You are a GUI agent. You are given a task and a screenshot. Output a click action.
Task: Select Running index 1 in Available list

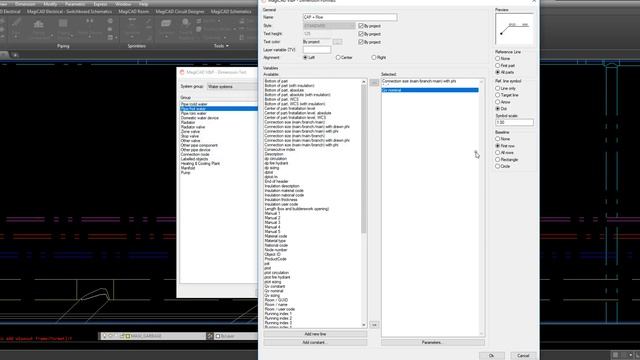click(x=278, y=313)
